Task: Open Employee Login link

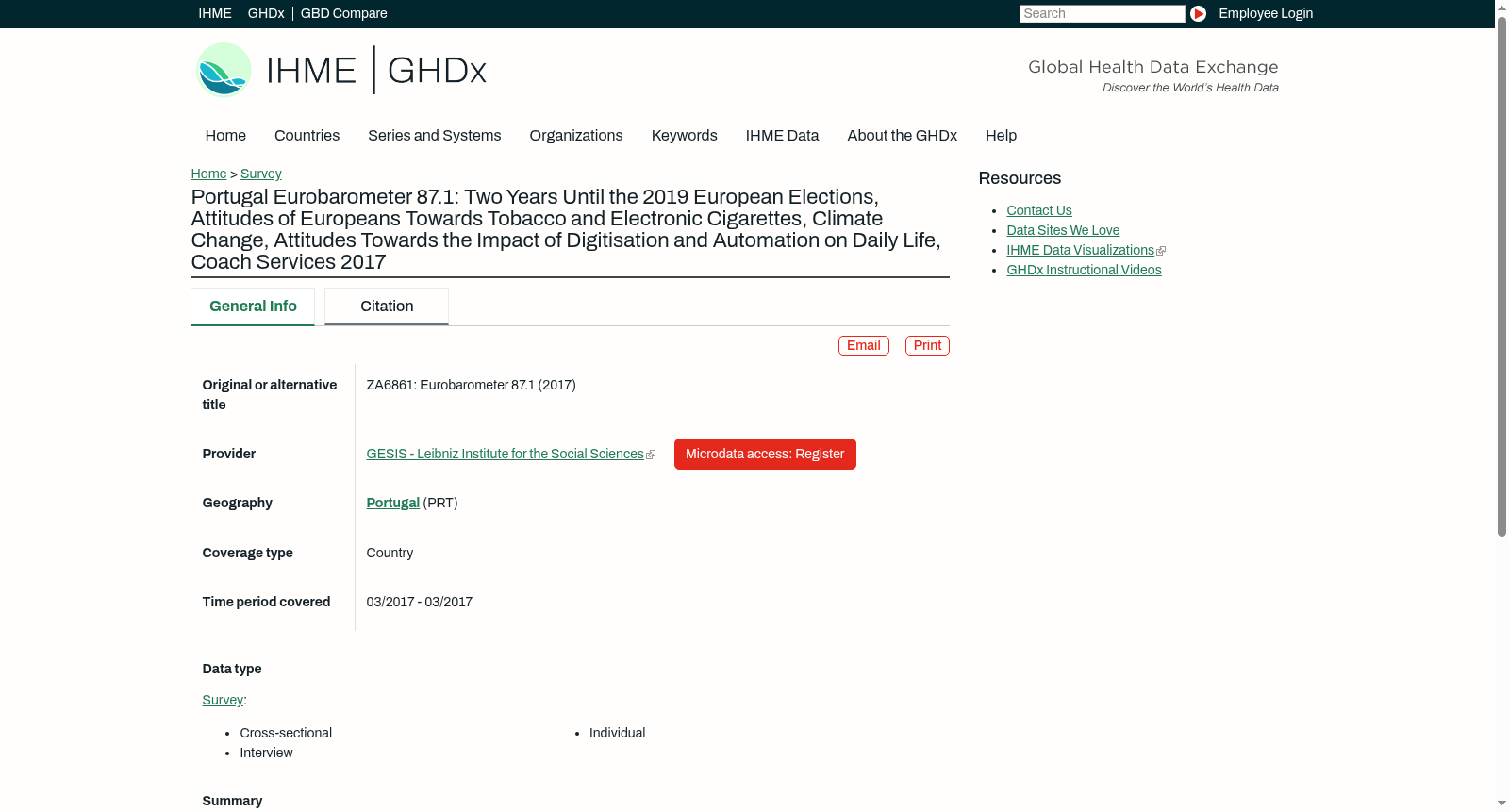Action: pos(1266,13)
